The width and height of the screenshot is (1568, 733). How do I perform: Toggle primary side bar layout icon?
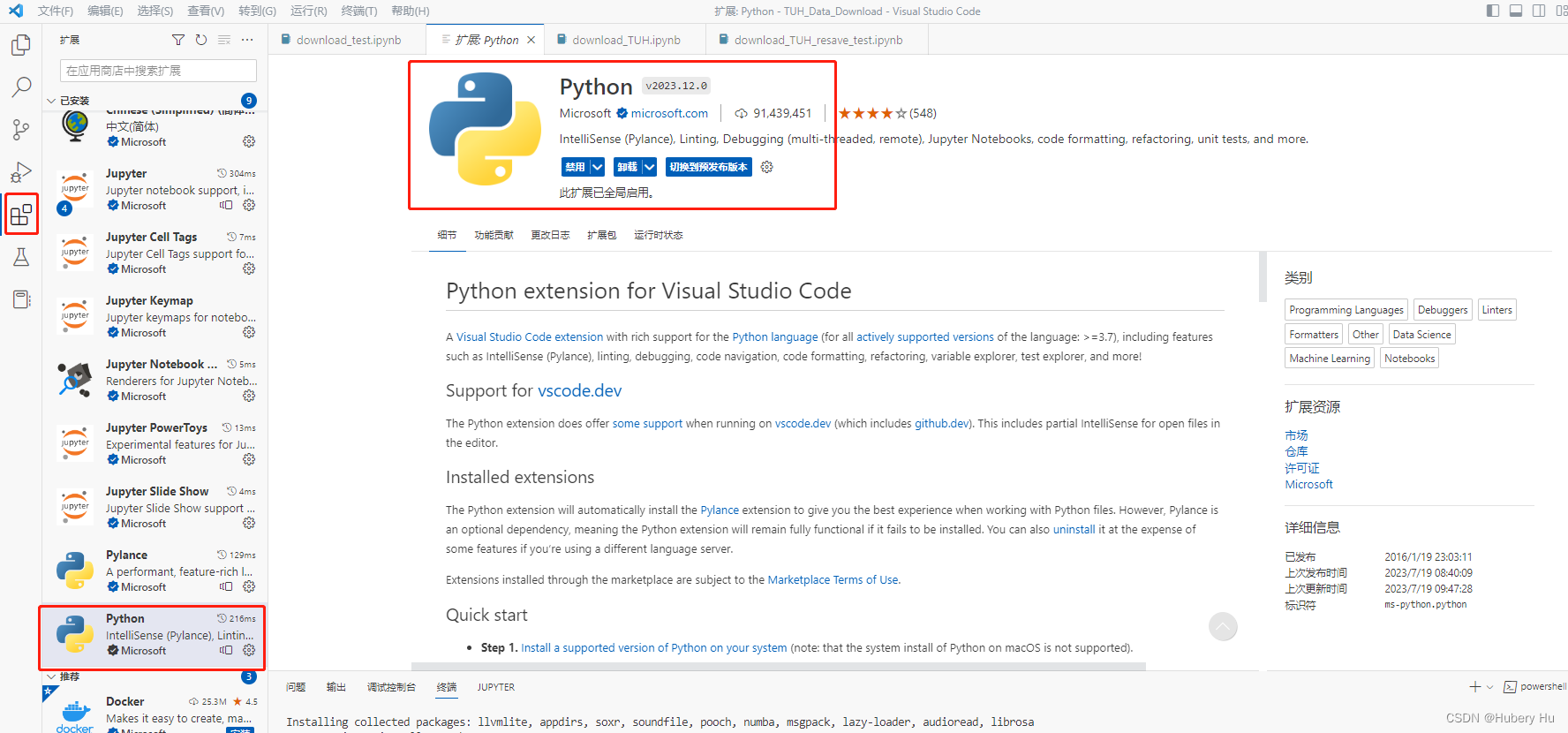(x=1493, y=11)
